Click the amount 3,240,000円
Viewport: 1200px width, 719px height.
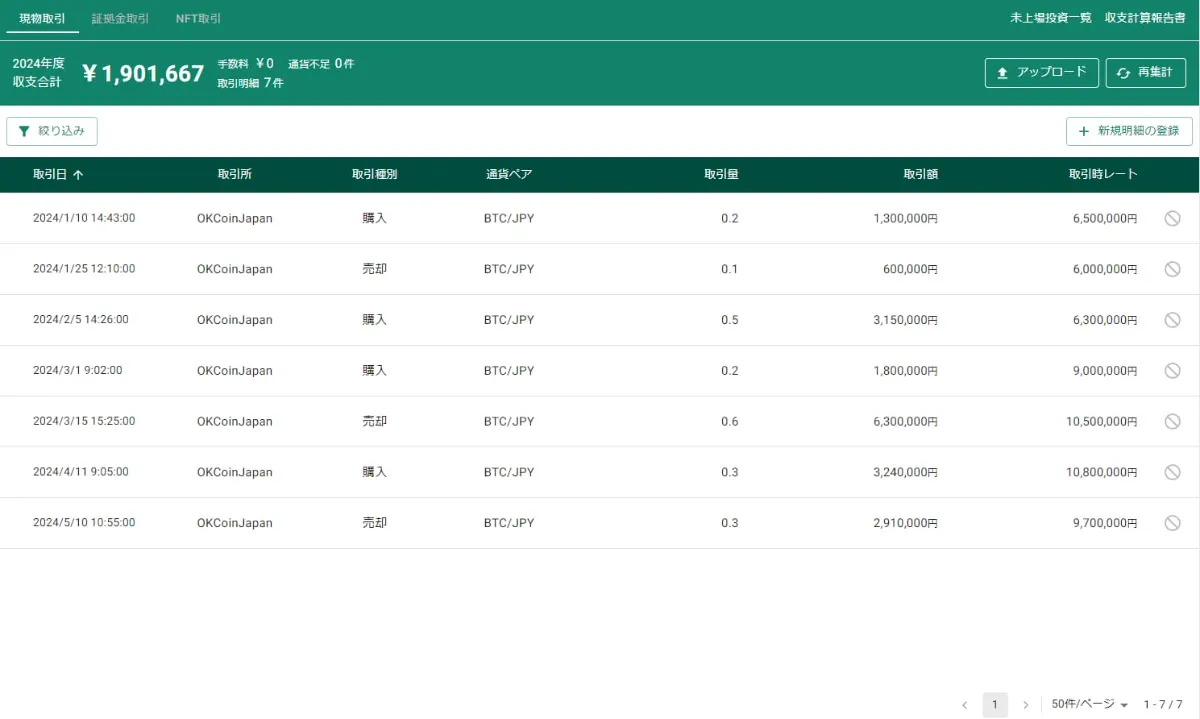tap(905, 472)
